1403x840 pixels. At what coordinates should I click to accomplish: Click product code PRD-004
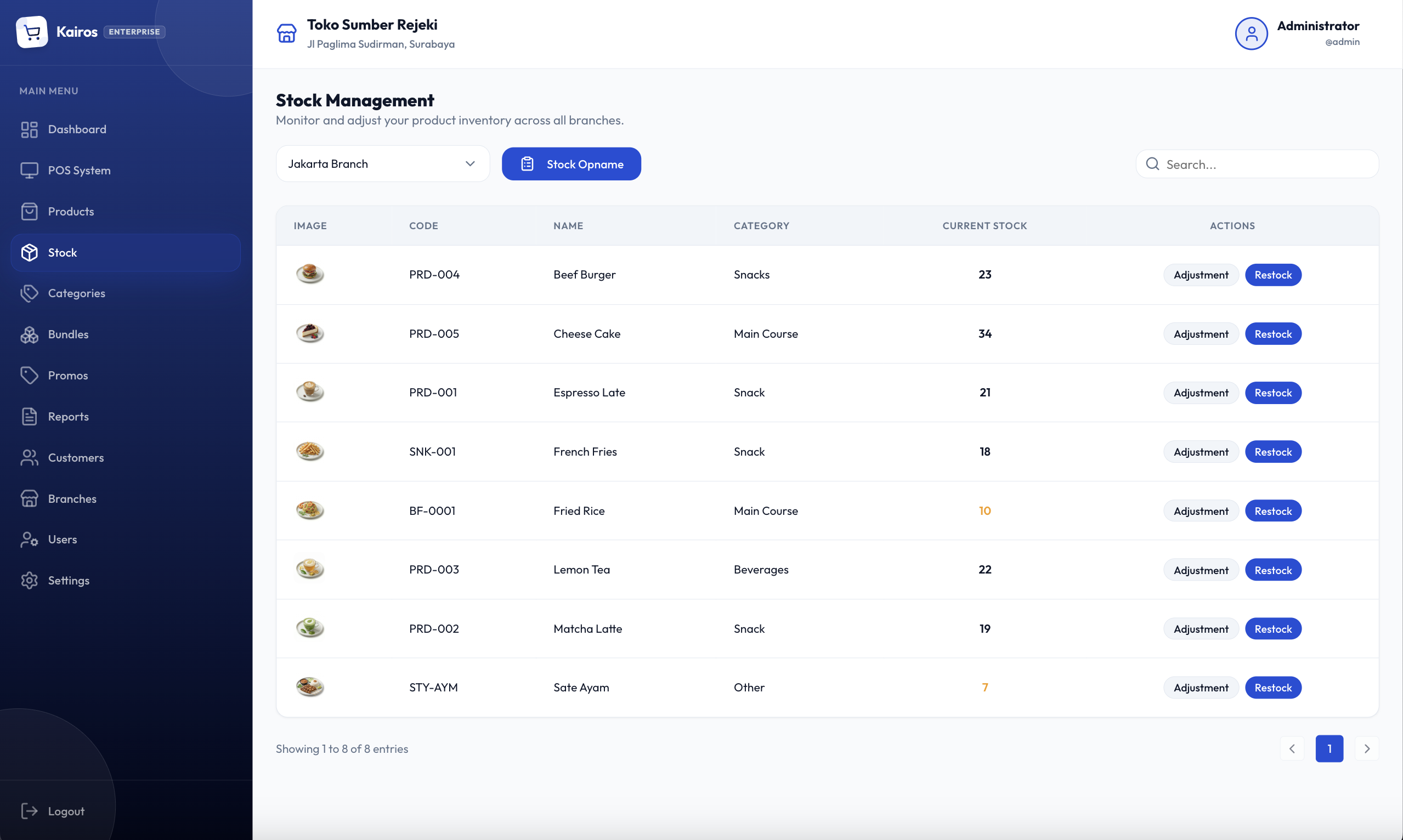tap(434, 275)
